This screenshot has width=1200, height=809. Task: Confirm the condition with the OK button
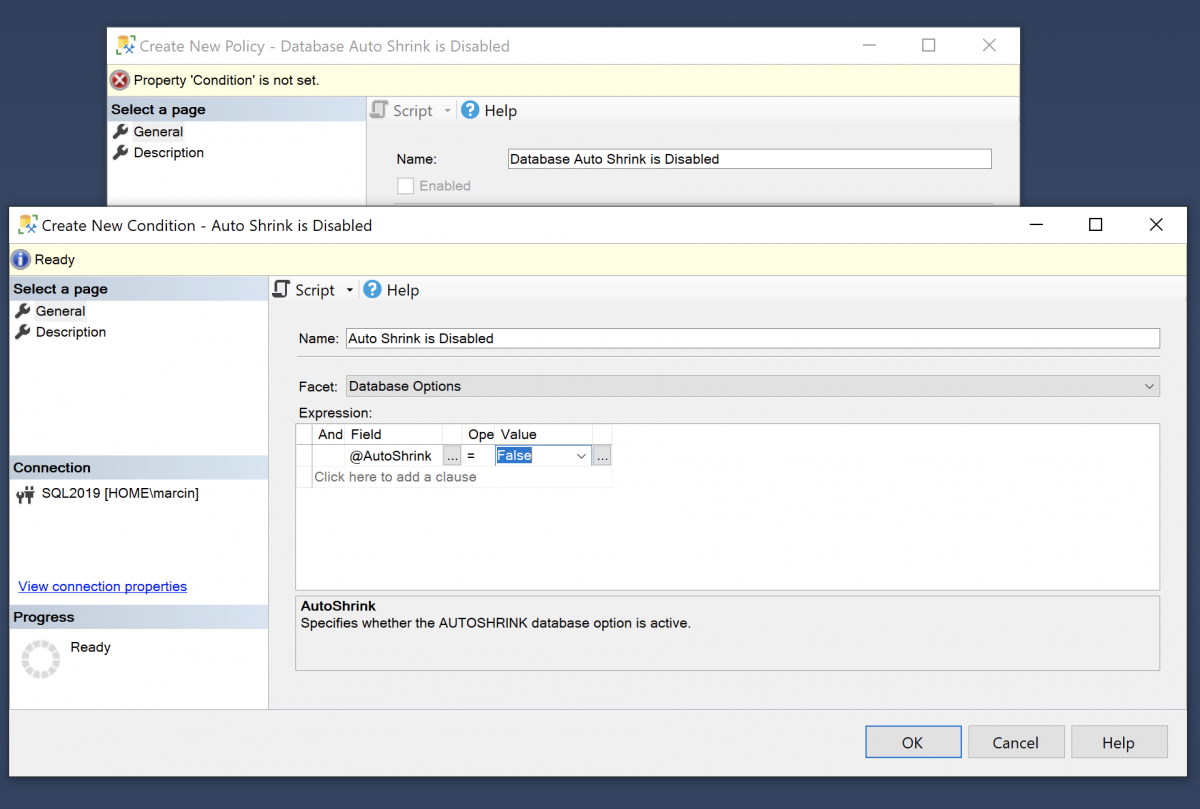(x=913, y=742)
